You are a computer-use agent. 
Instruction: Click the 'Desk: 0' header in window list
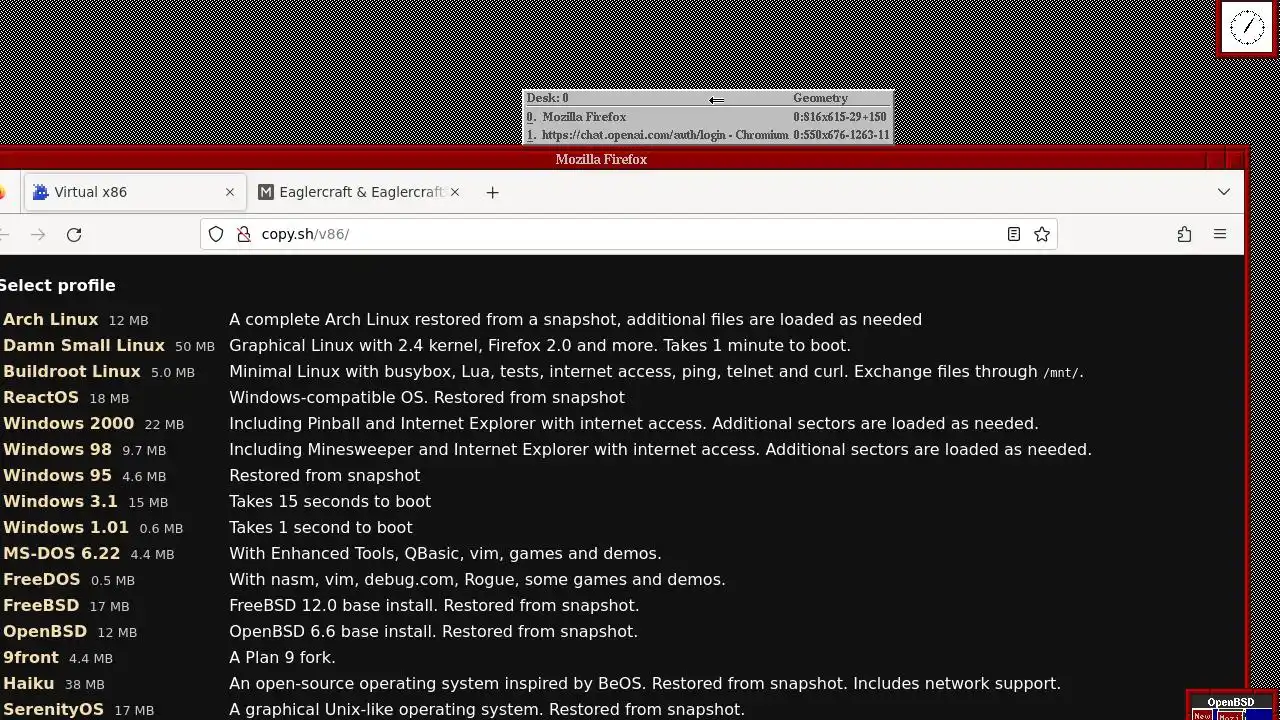click(547, 98)
